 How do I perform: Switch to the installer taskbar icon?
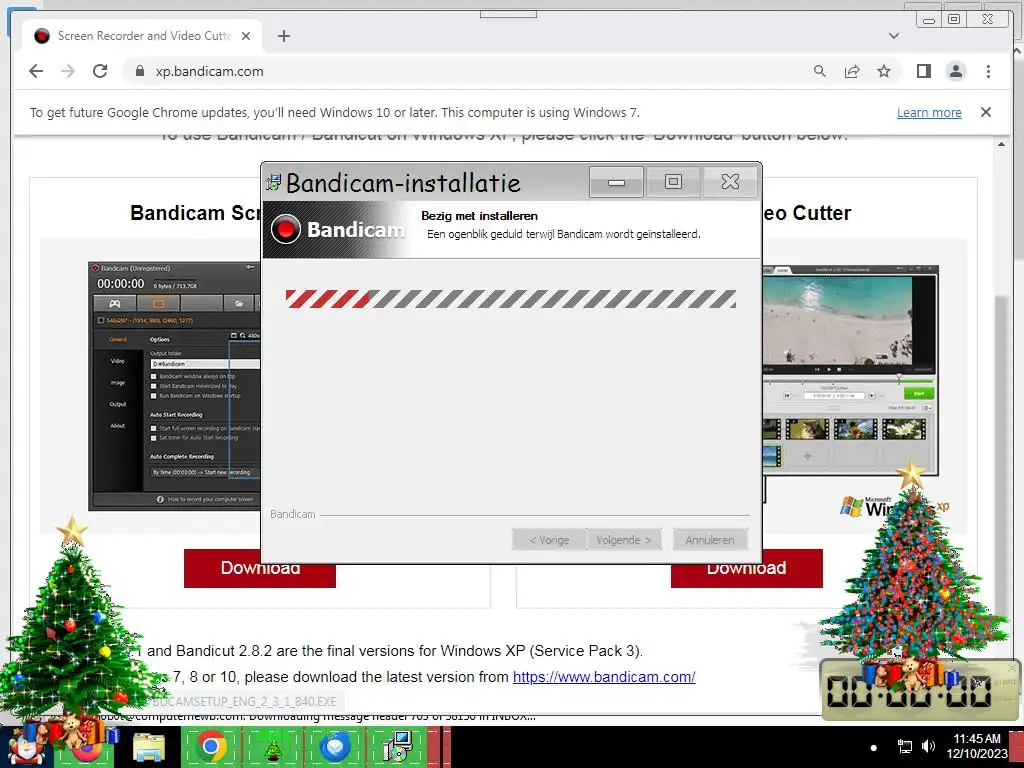point(396,747)
